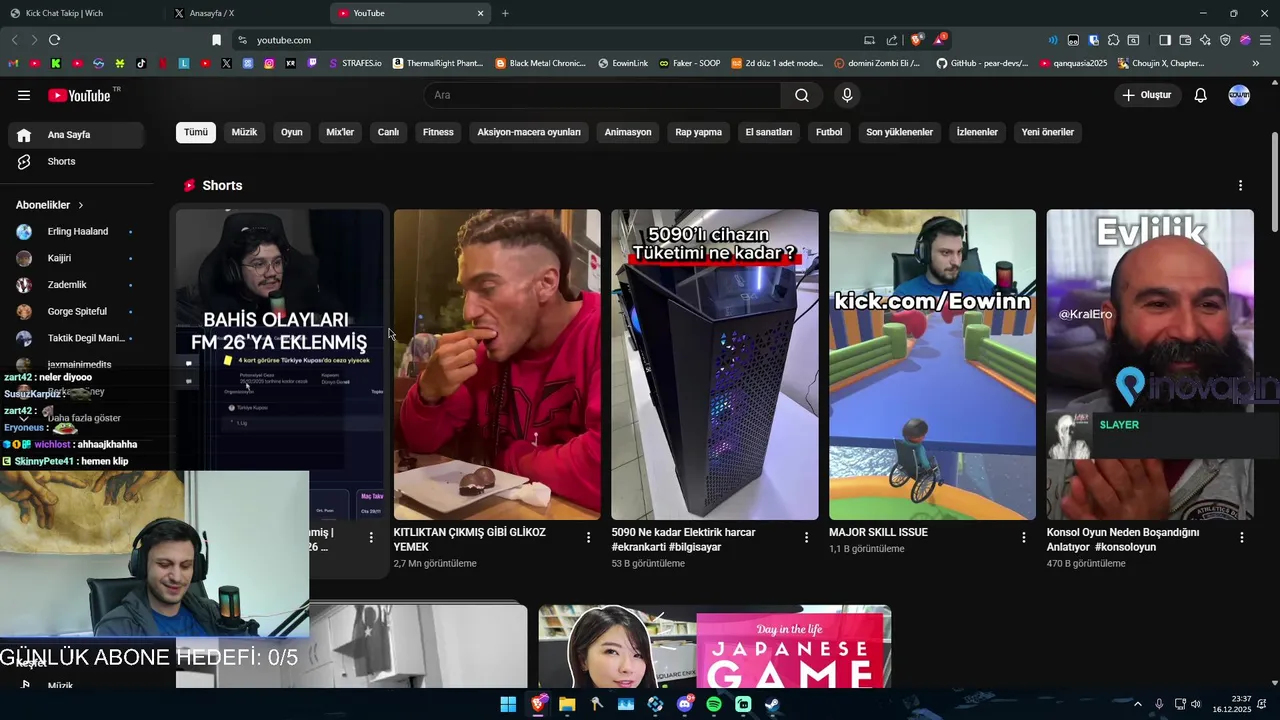Open the account avatar menu
This screenshot has width=1280, height=720.
[1239, 95]
